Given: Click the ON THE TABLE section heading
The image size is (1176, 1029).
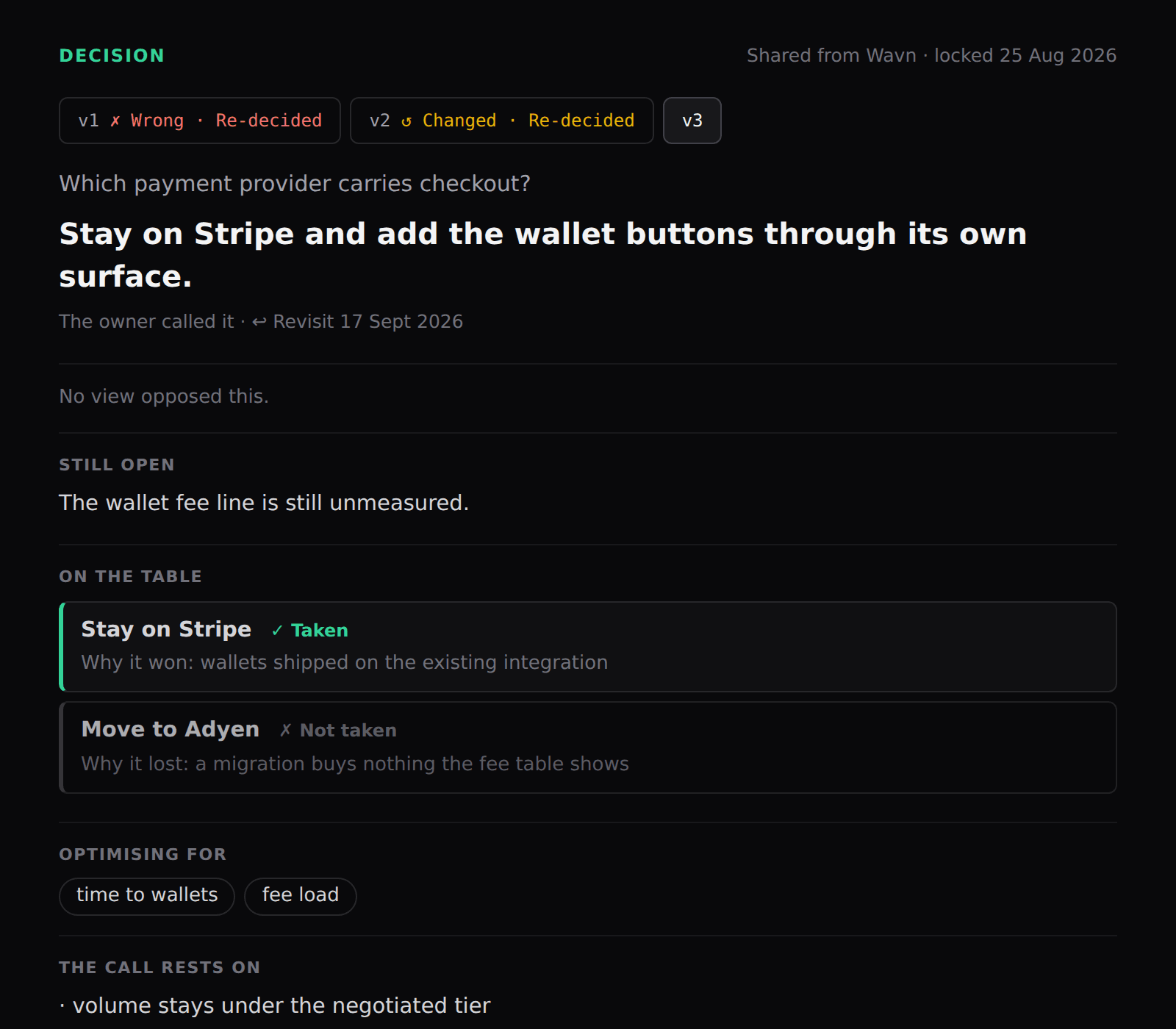Looking at the screenshot, I should [130, 577].
